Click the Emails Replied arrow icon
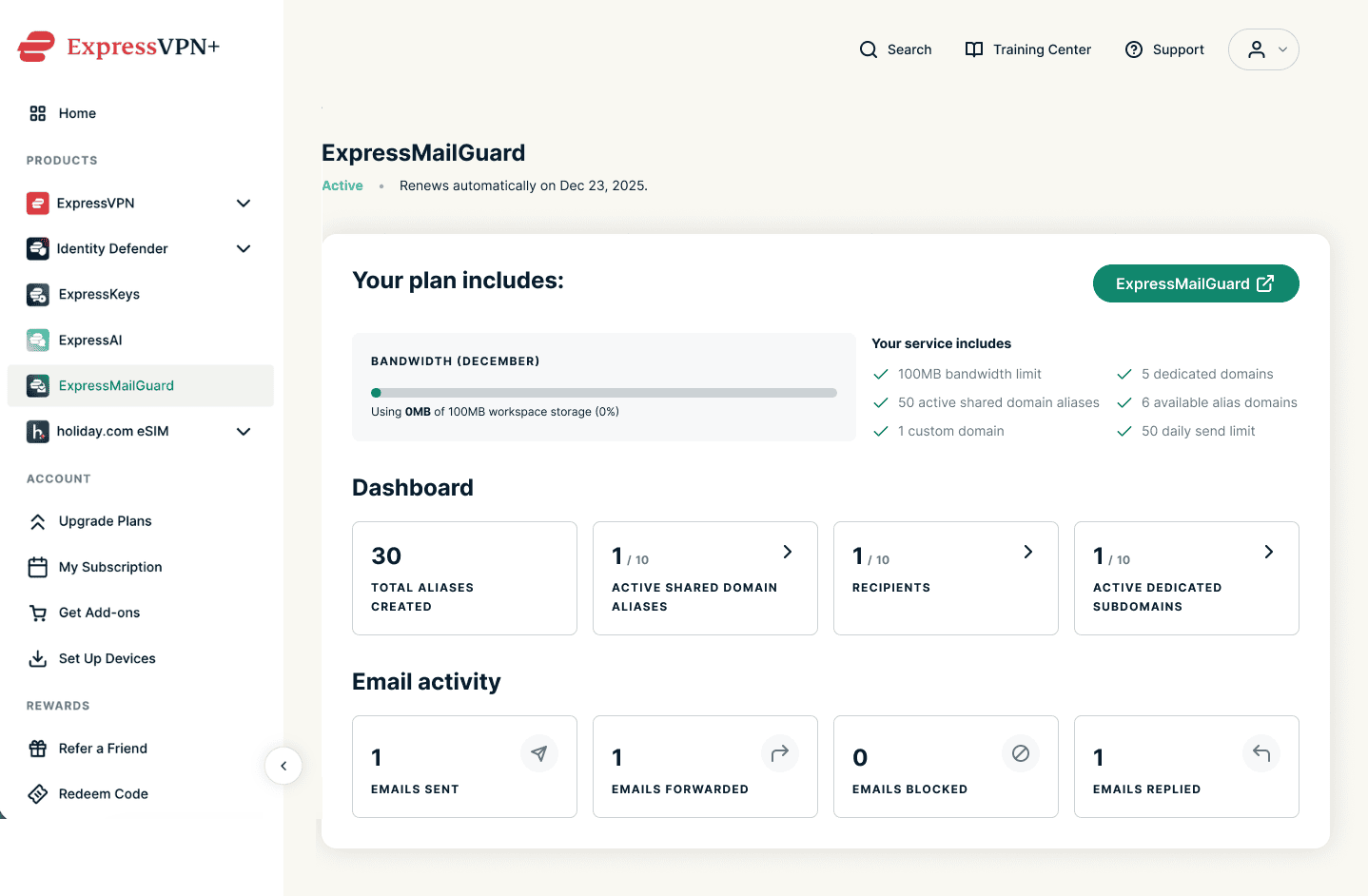 (1261, 753)
